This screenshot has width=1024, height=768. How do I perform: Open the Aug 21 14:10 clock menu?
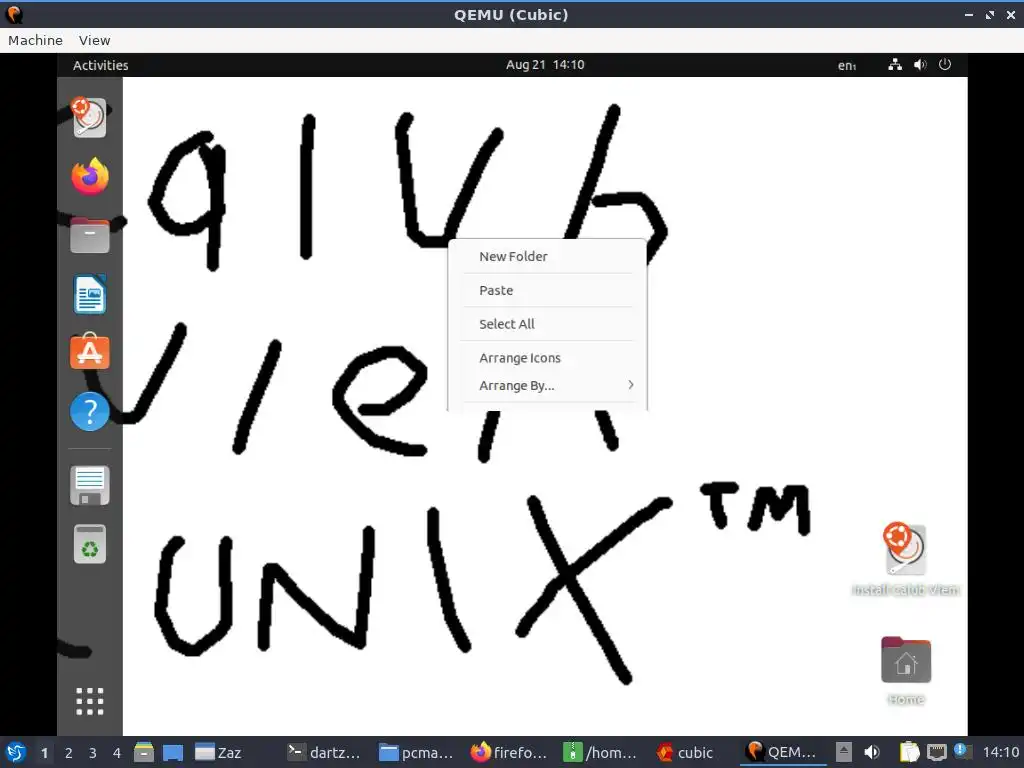[545, 65]
